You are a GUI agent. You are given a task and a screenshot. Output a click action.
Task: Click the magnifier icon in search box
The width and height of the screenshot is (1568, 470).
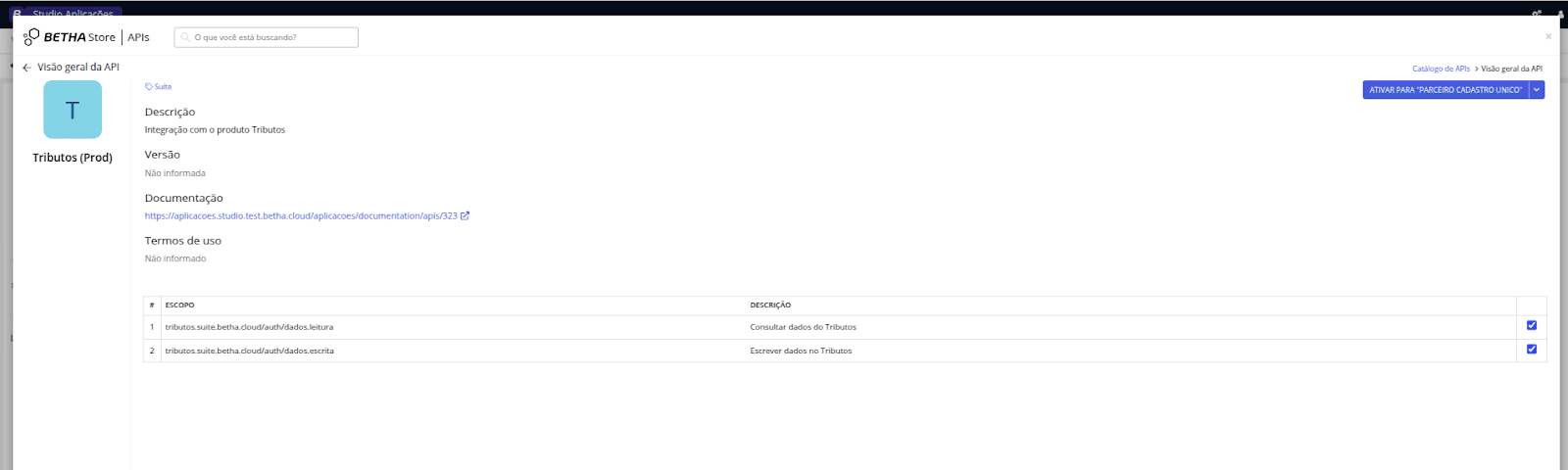[x=185, y=38]
